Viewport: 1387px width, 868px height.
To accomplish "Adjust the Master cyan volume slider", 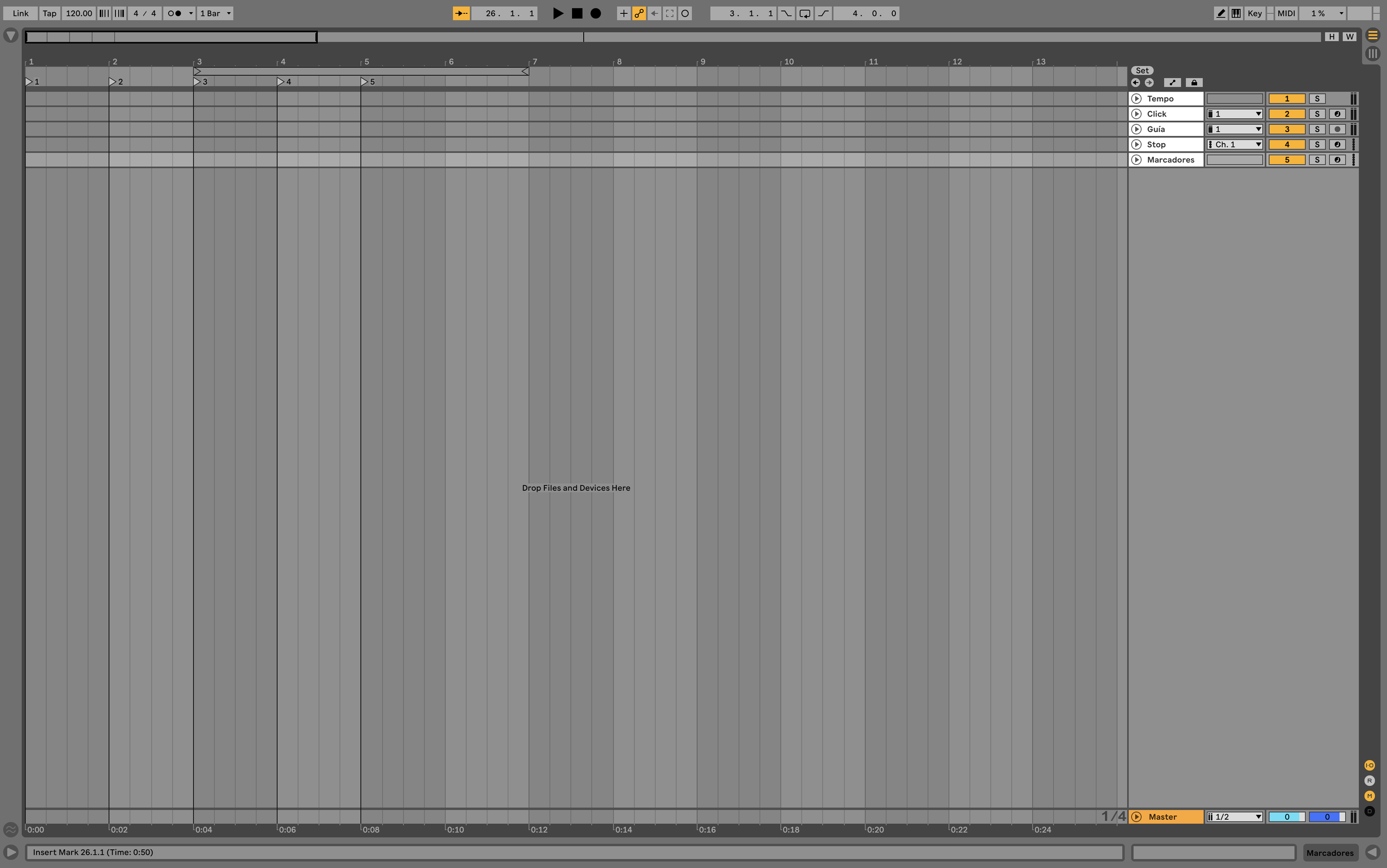I will pyautogui.click(x=1287, y=816).
